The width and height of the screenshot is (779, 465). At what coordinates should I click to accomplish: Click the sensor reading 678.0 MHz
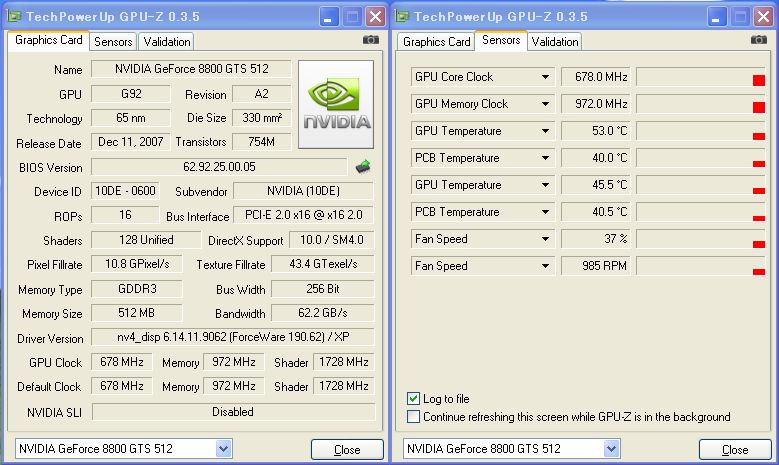click(596, 77)
